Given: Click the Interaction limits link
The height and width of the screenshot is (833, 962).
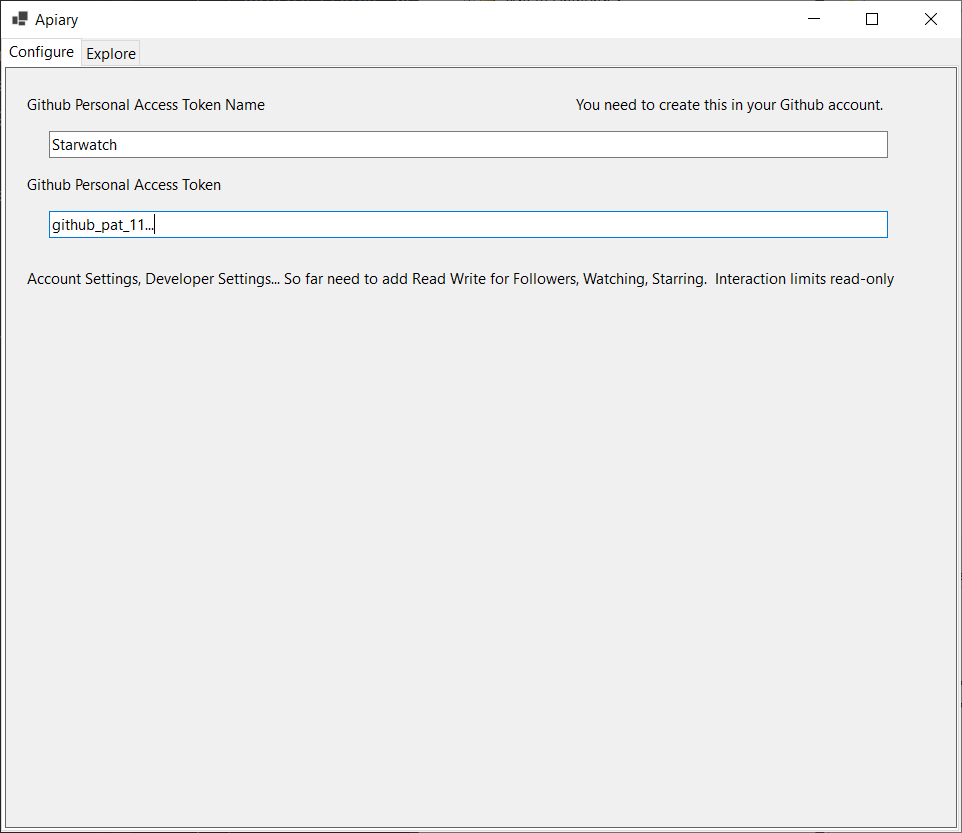Looking at the screenshot, I should pos(772,279).
